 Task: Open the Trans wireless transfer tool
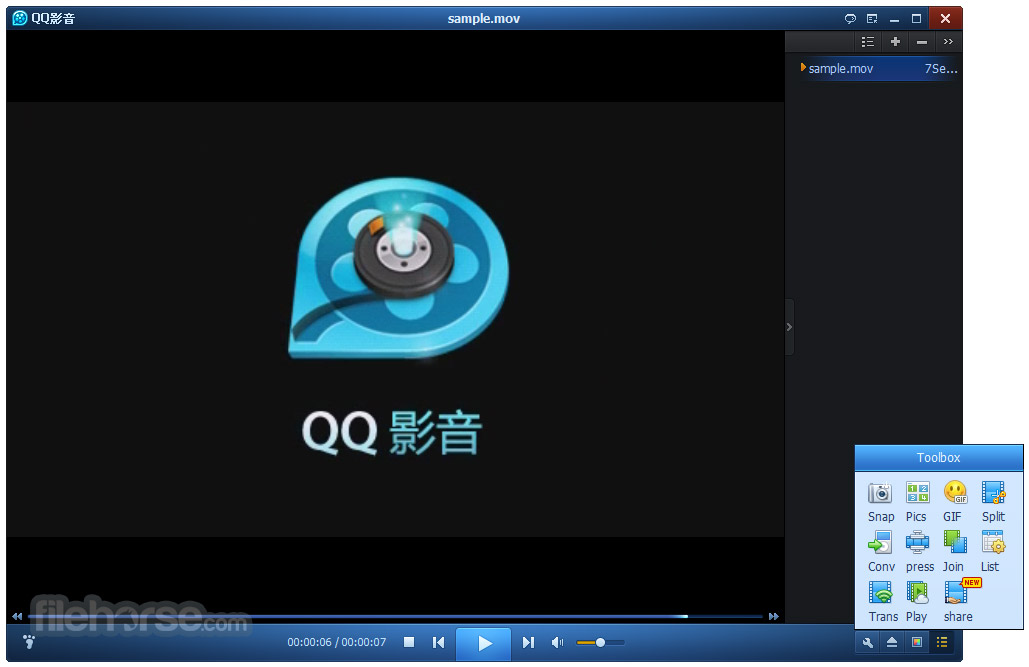tap(883, 602)
